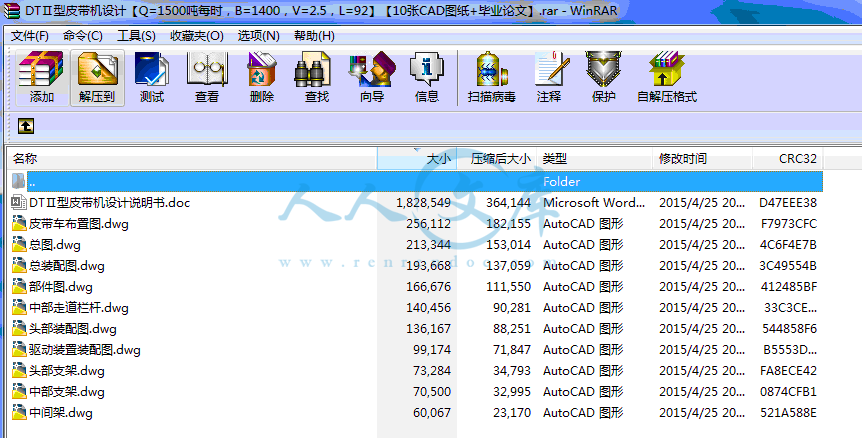
Task: Sort by 大小 column header
Action: click(x=417, y=159)
